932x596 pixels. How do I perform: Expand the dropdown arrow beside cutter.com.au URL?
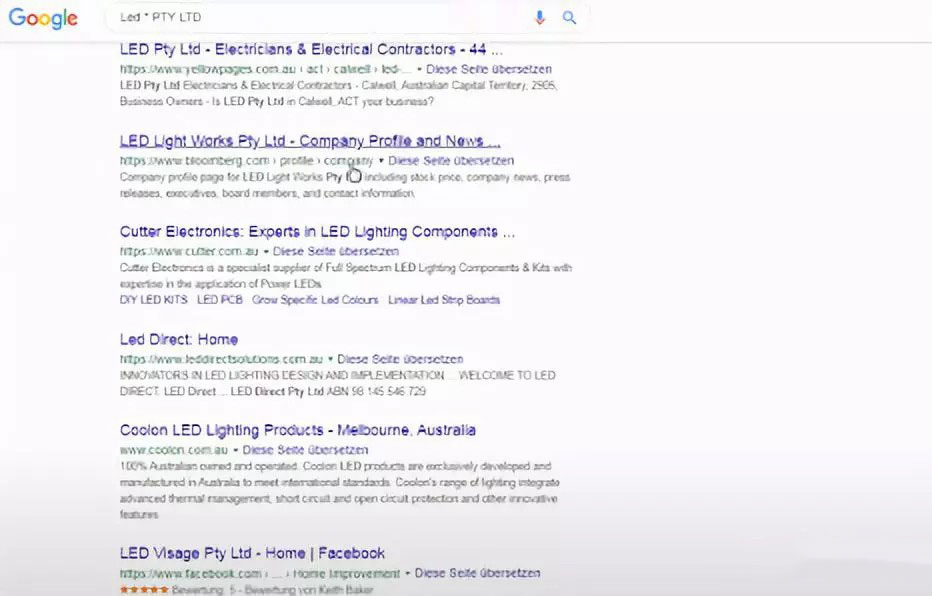(x=265, y=251)
